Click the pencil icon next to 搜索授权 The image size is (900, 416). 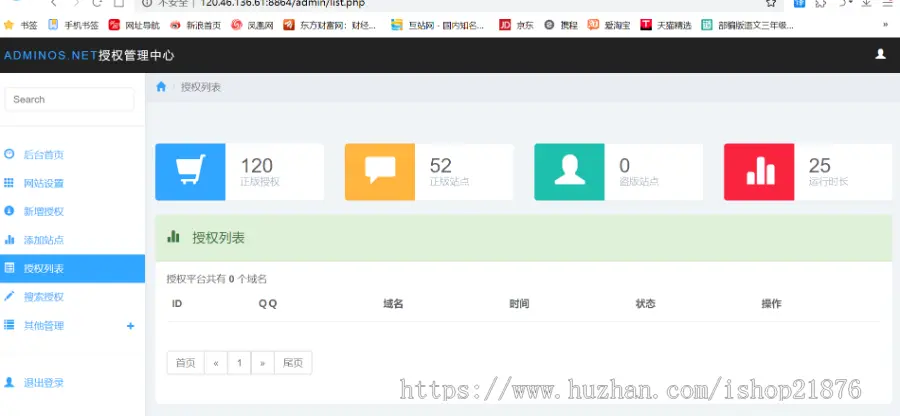click(x=9, y=296)
